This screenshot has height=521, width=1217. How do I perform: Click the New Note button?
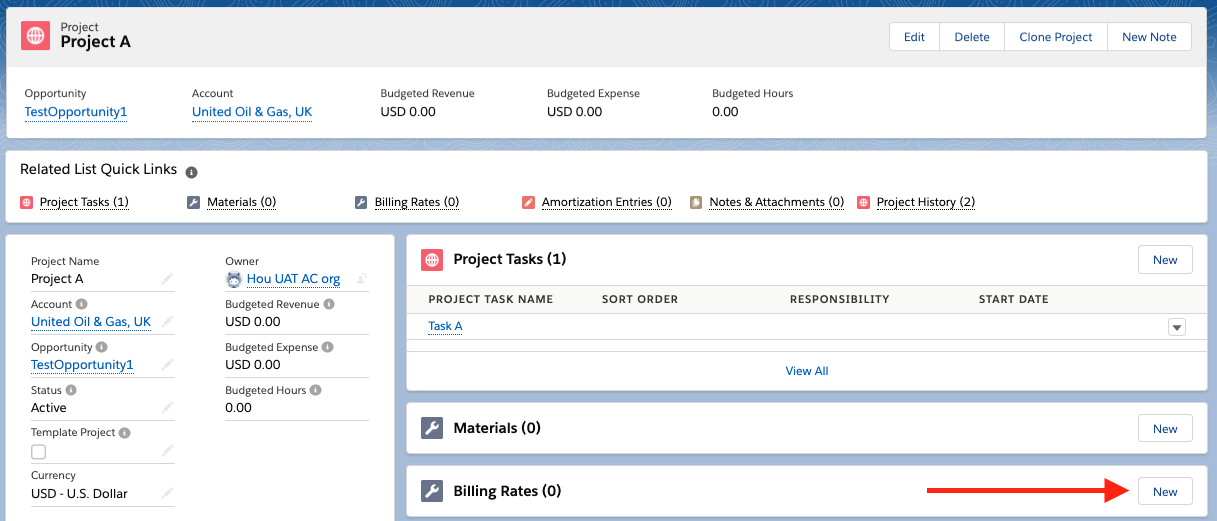(1149, 36)
